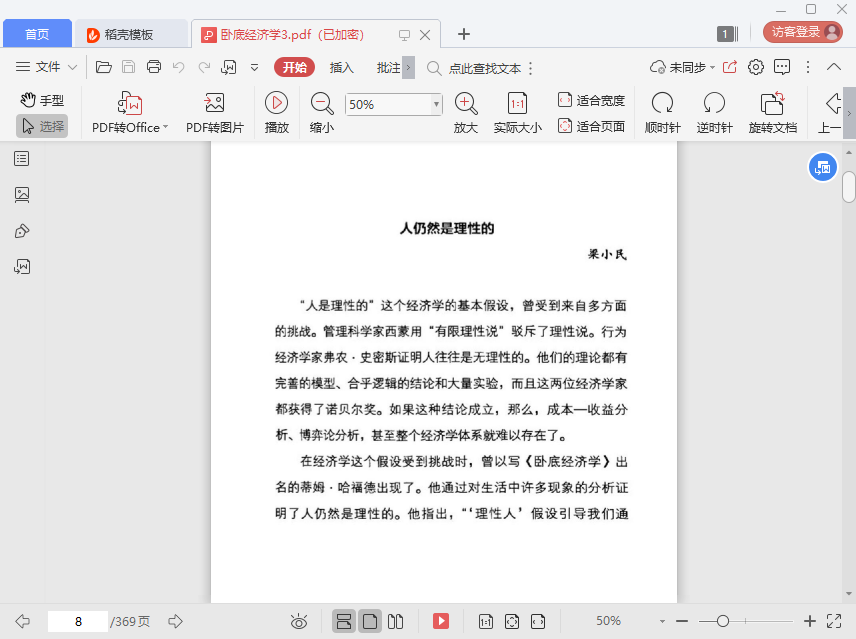The image size is (856, 639).
Task: Go to previous page arrow in status bar
Action: pos(22,621)
